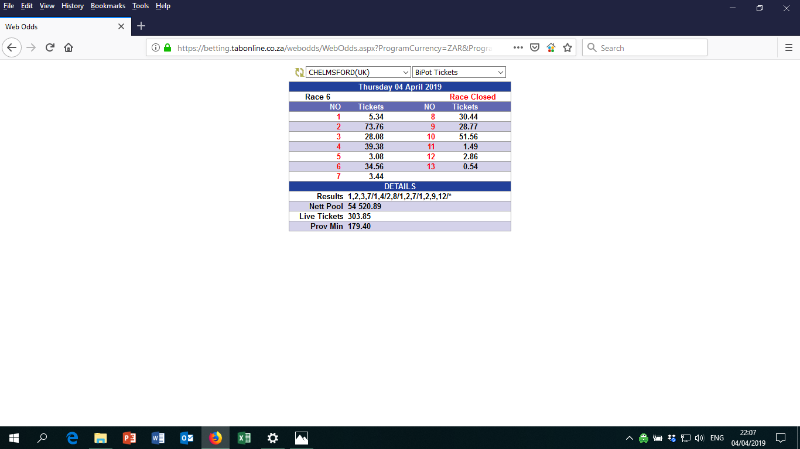The height and width of the screenshot is (449, 800).
Task: Open a new tab with plus button
Action: tap(141, 26)
